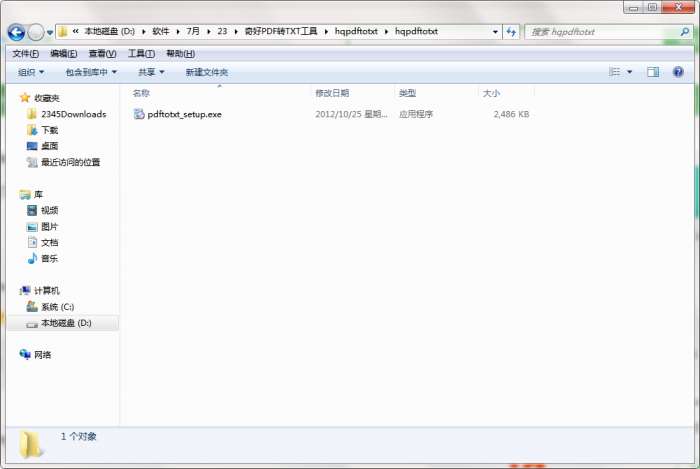The height and width of the screenshot is (469, 700).
Task: Open the Help question mark icon
Action: [x=678, y=72]
